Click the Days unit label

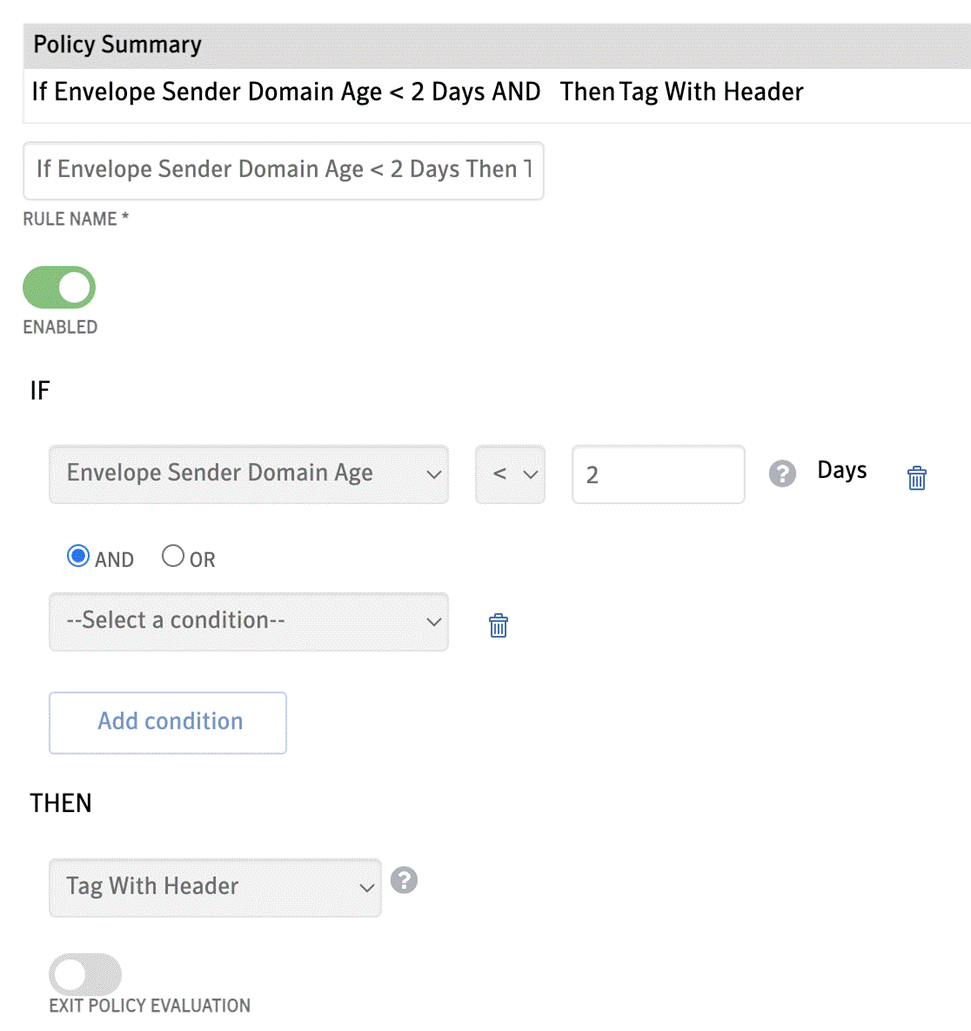tap(842, 471)
